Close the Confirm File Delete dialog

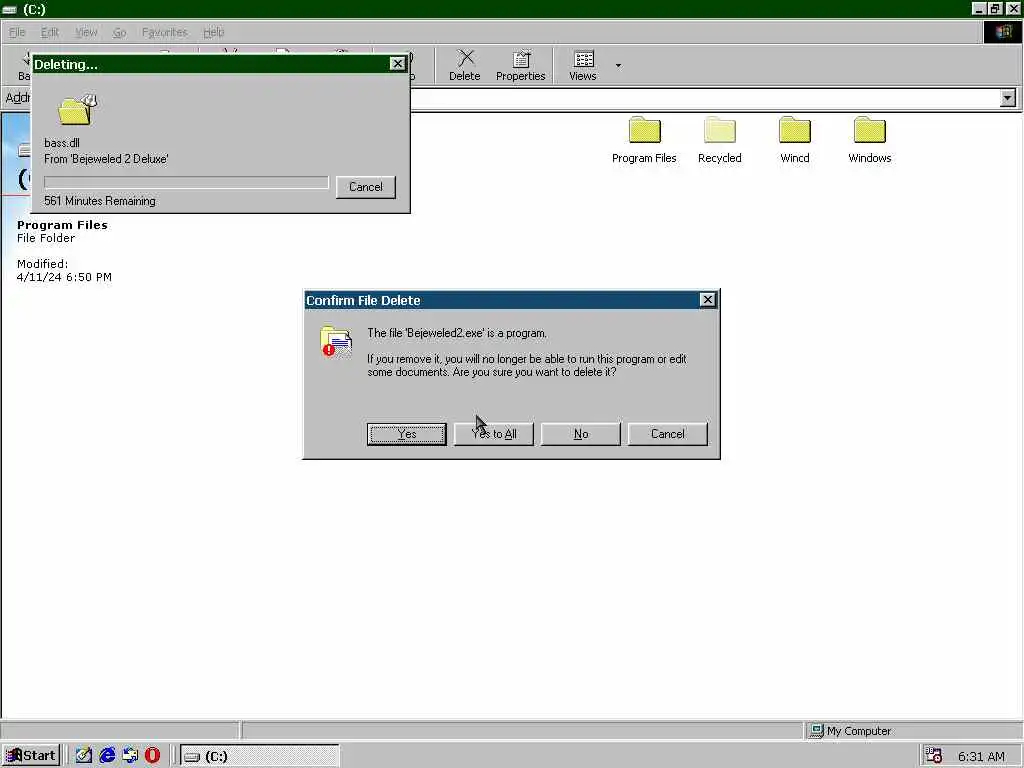[x=707, y=300]
